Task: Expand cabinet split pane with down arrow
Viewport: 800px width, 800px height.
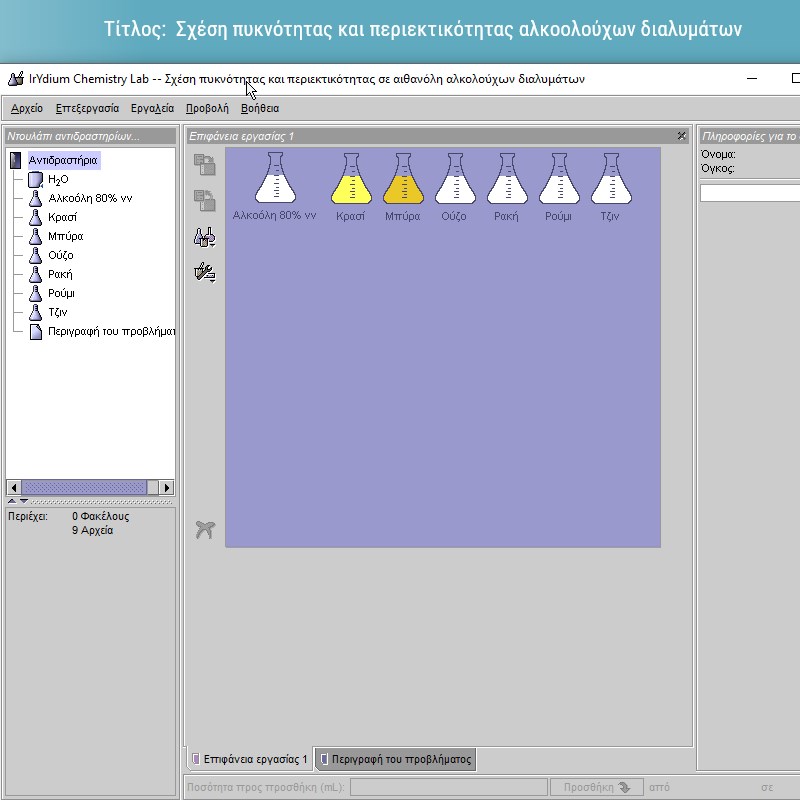Action: coord(23,501)
